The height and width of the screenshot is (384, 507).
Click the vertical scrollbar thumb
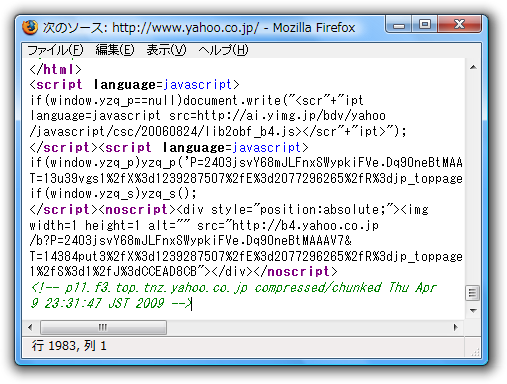point(473,293)
